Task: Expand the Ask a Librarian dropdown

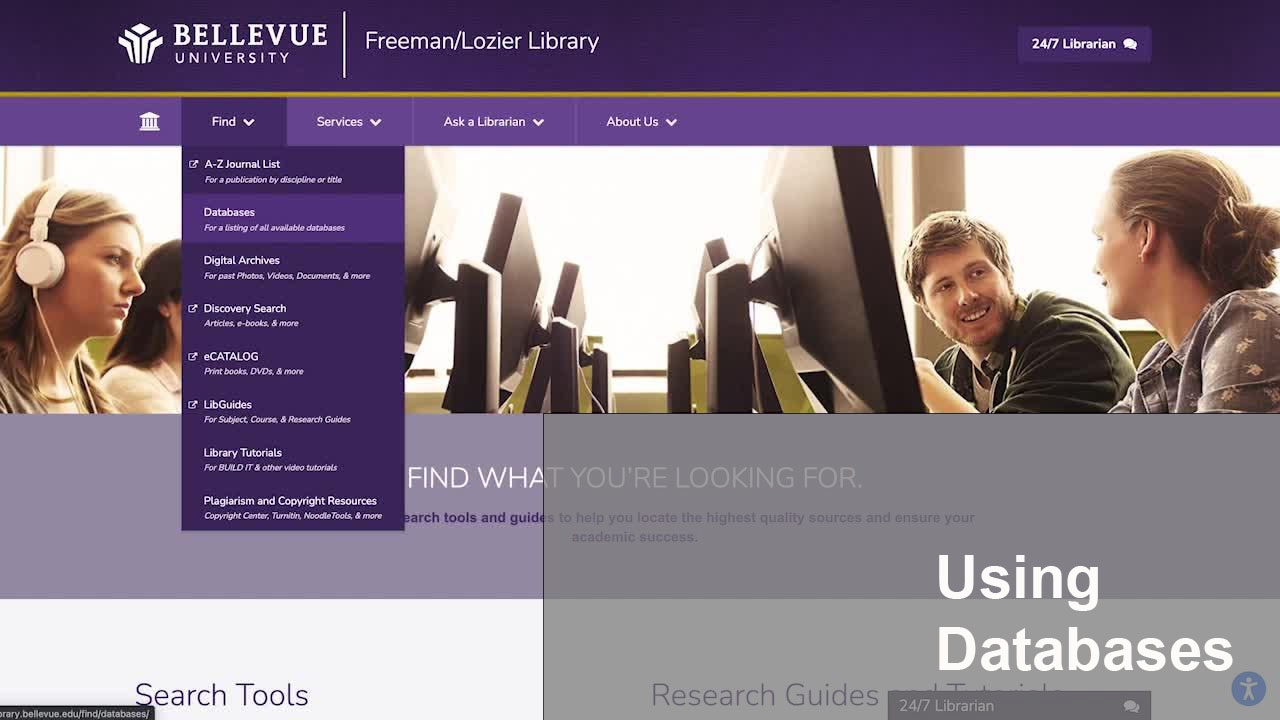Action: [x=494, y=122]
